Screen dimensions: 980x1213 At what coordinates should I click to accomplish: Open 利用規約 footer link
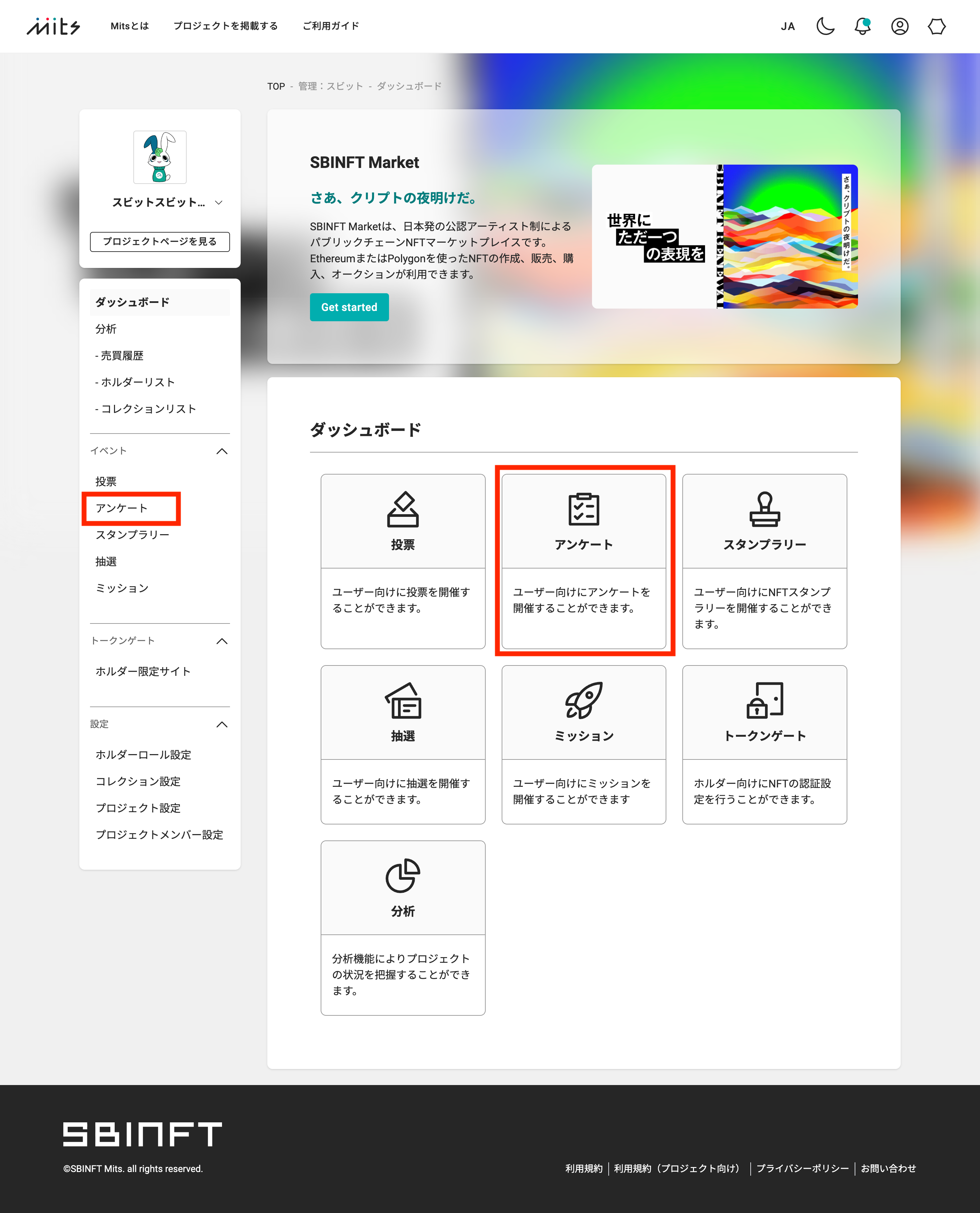tap(584, 1168)
